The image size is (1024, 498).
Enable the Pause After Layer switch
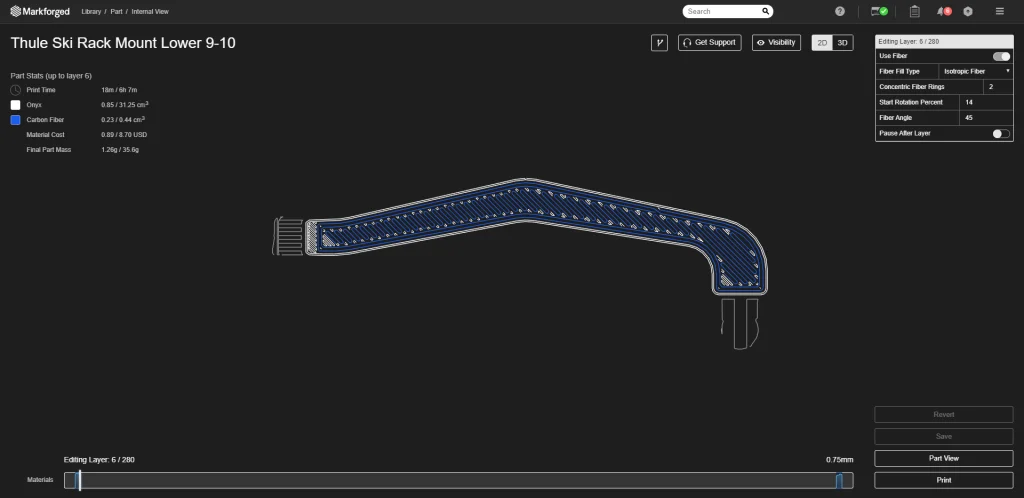click(1000, 133)
